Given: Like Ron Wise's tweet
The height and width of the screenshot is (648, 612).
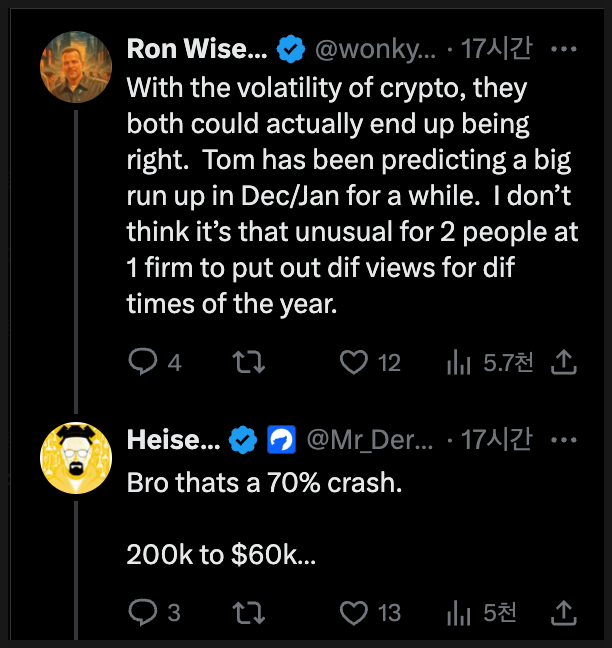Looking at the screenshot, I should [x=354, y=363].
